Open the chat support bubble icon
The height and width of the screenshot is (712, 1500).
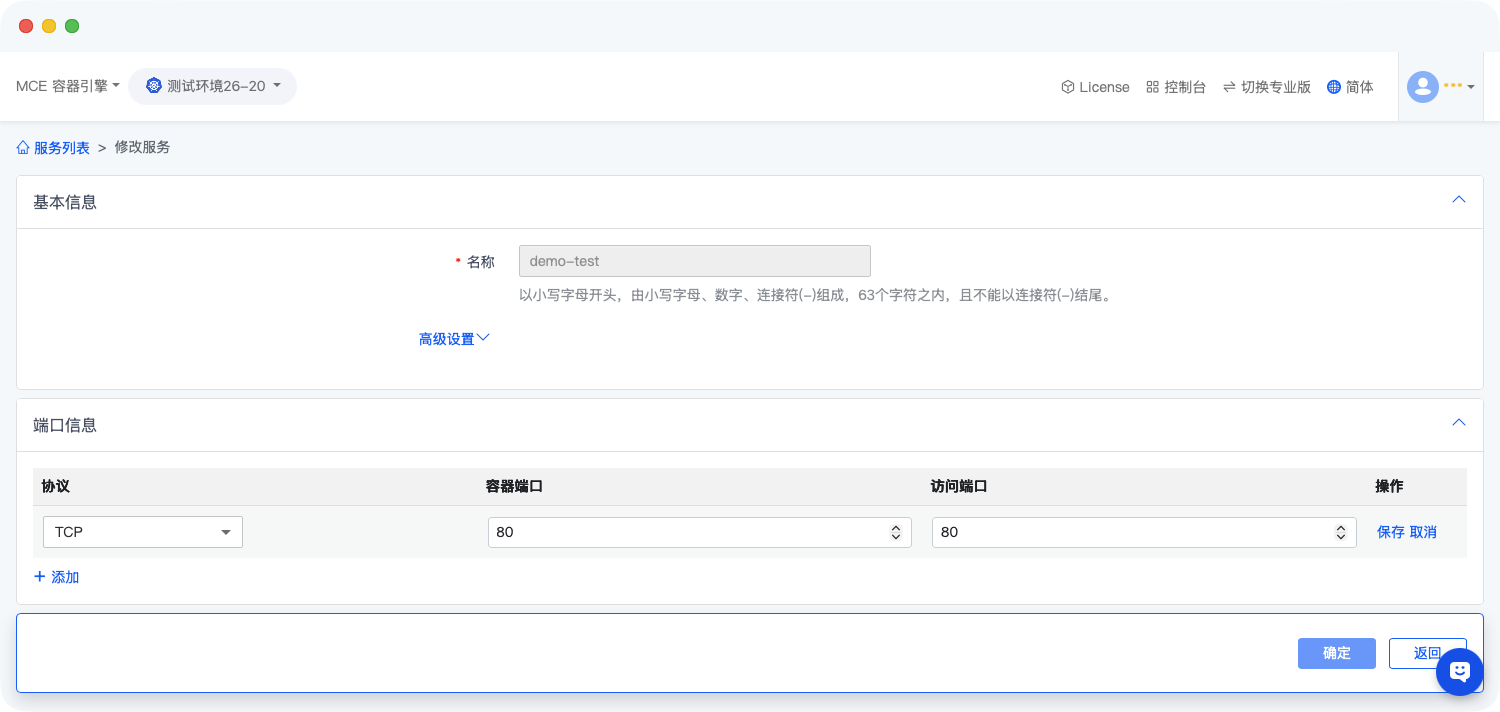click(x=1459, y=671)
